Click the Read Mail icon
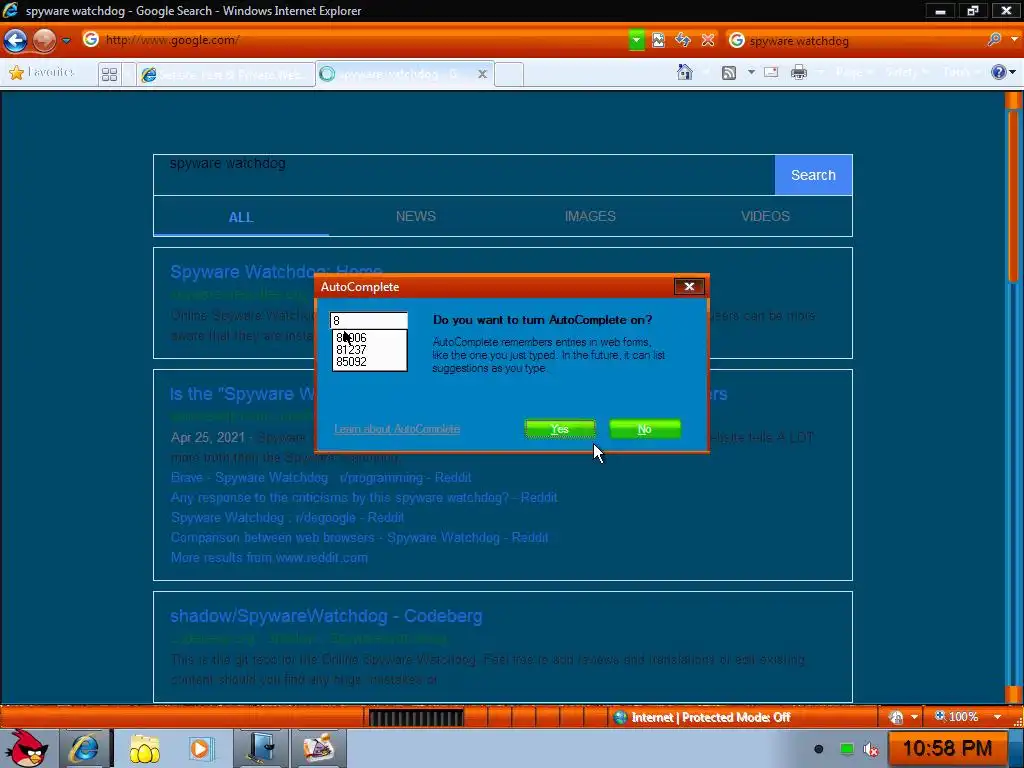The width and height of the screenshot is (1024, 768). click(x=771, y=72)
